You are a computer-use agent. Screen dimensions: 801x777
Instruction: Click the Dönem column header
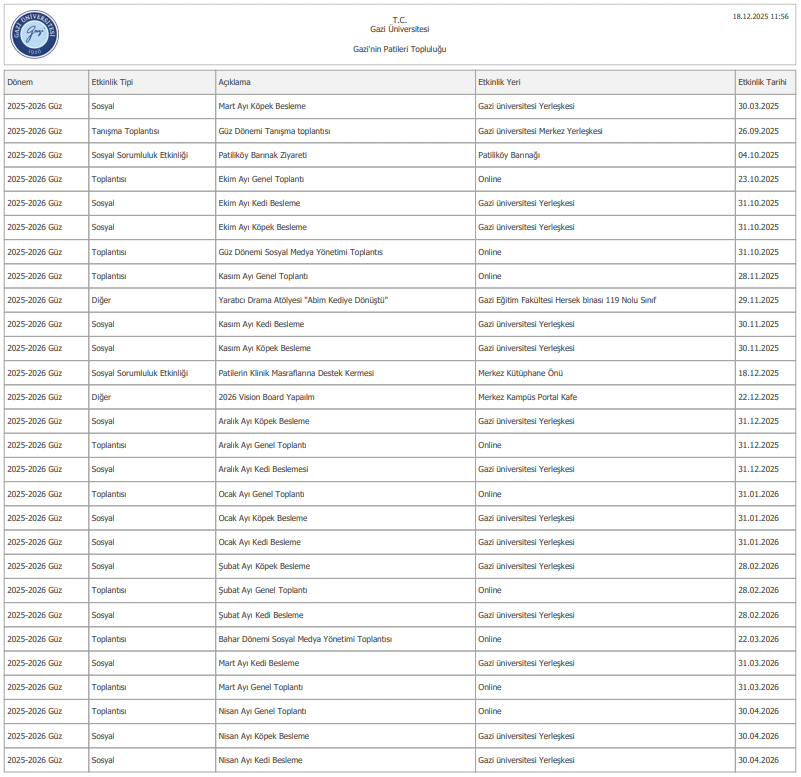[x=20, y=82]
